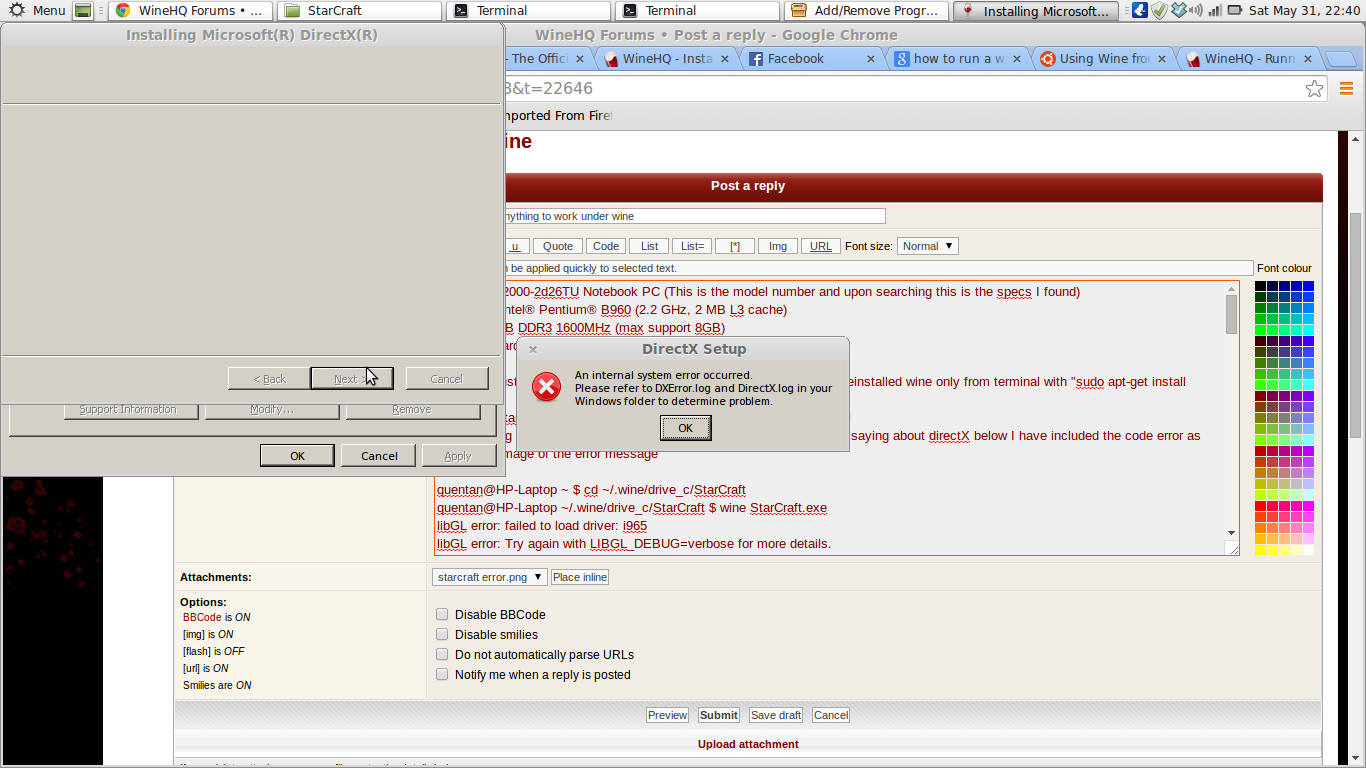
Task: Click the textarea resize grip corner
Action: (x=1234, y=549)
